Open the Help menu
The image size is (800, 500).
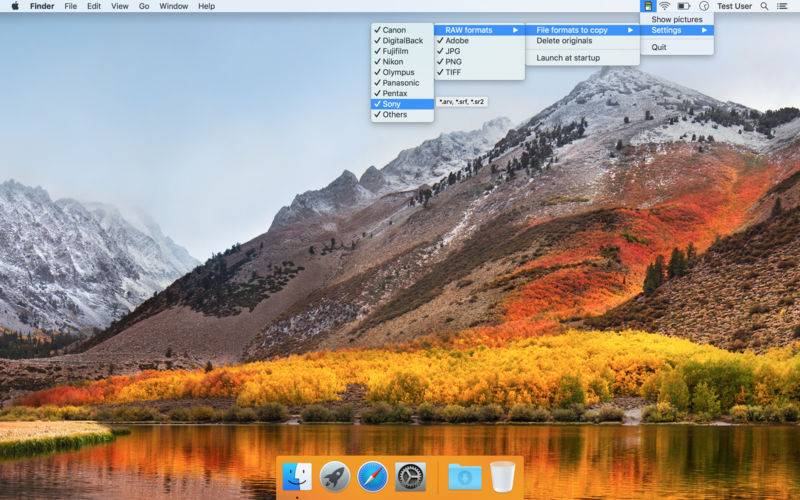pyautogui.click(x=207, y=6)
